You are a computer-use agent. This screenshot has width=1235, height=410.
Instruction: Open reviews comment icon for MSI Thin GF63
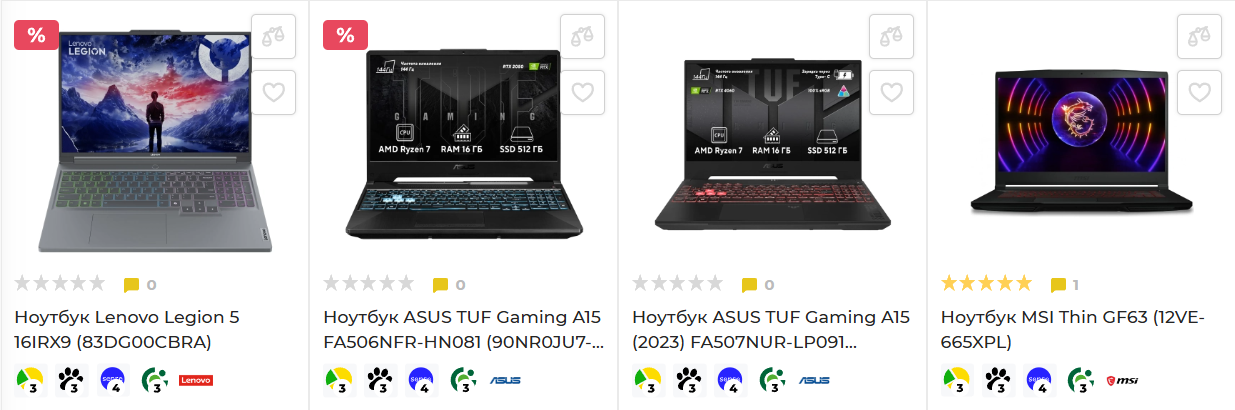1058,285
